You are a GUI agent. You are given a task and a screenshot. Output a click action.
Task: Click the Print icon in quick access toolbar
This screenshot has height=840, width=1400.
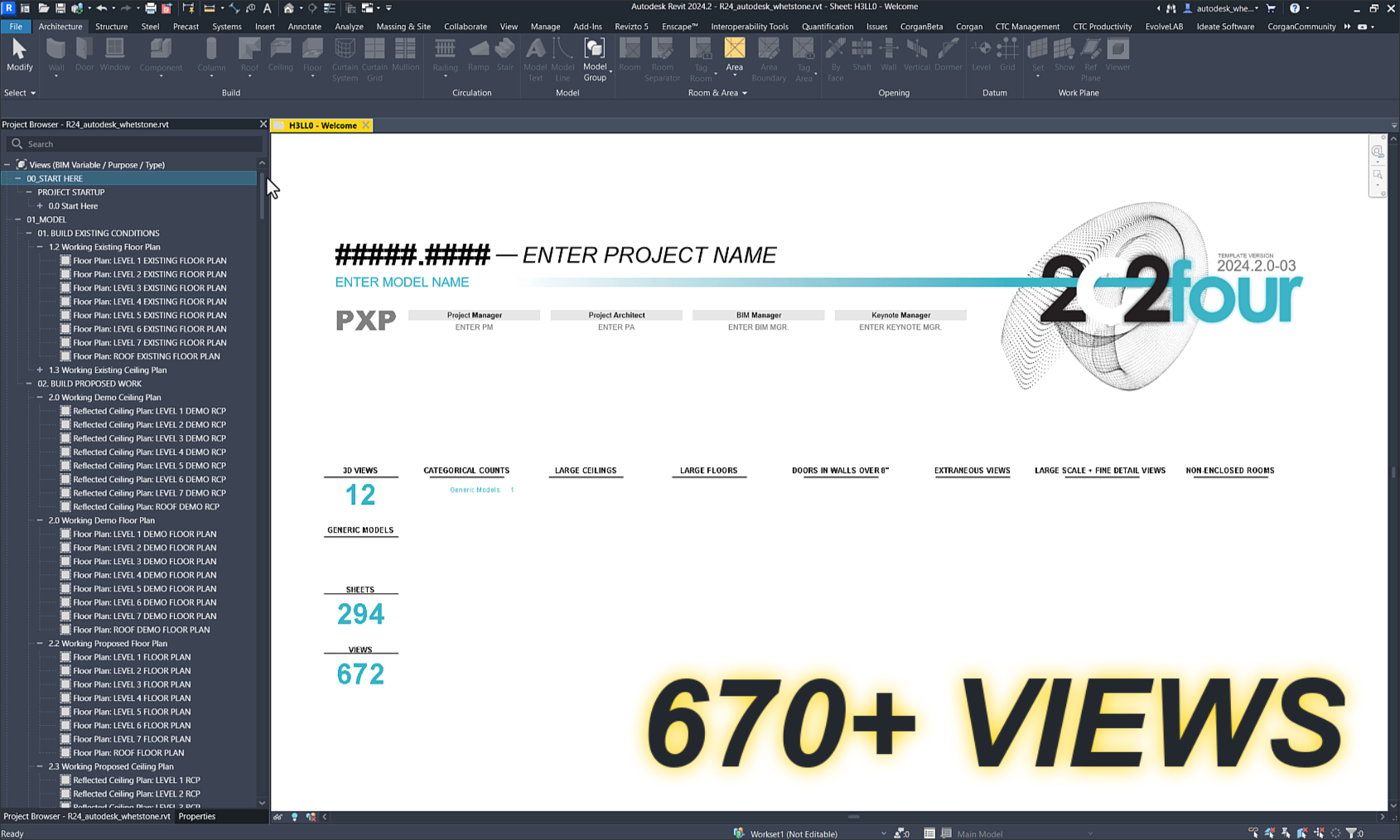[151, 8]
